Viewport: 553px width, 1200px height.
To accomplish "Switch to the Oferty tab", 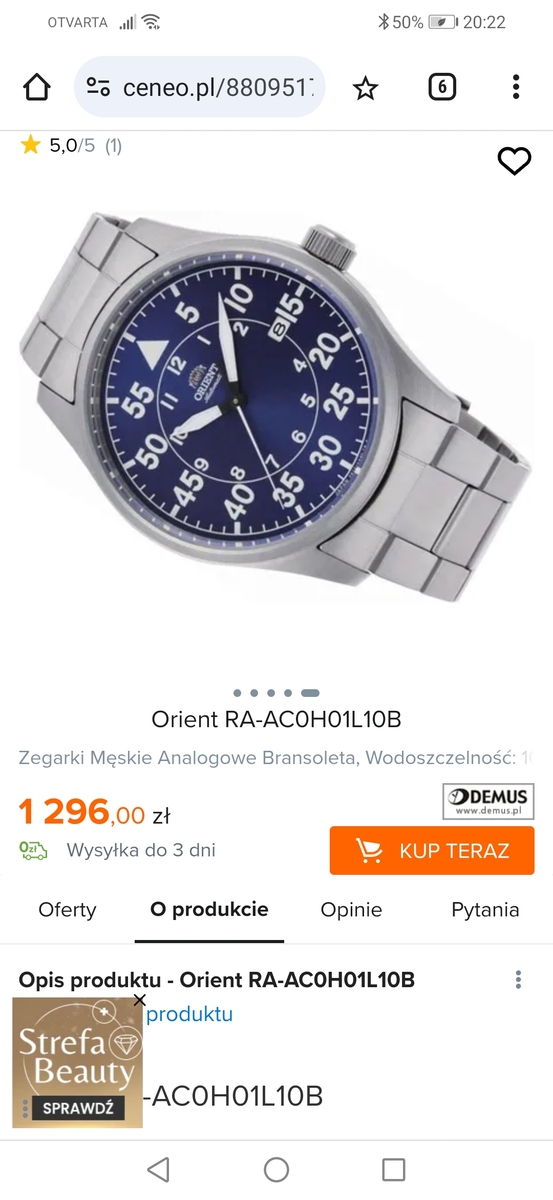I will 67,910.
